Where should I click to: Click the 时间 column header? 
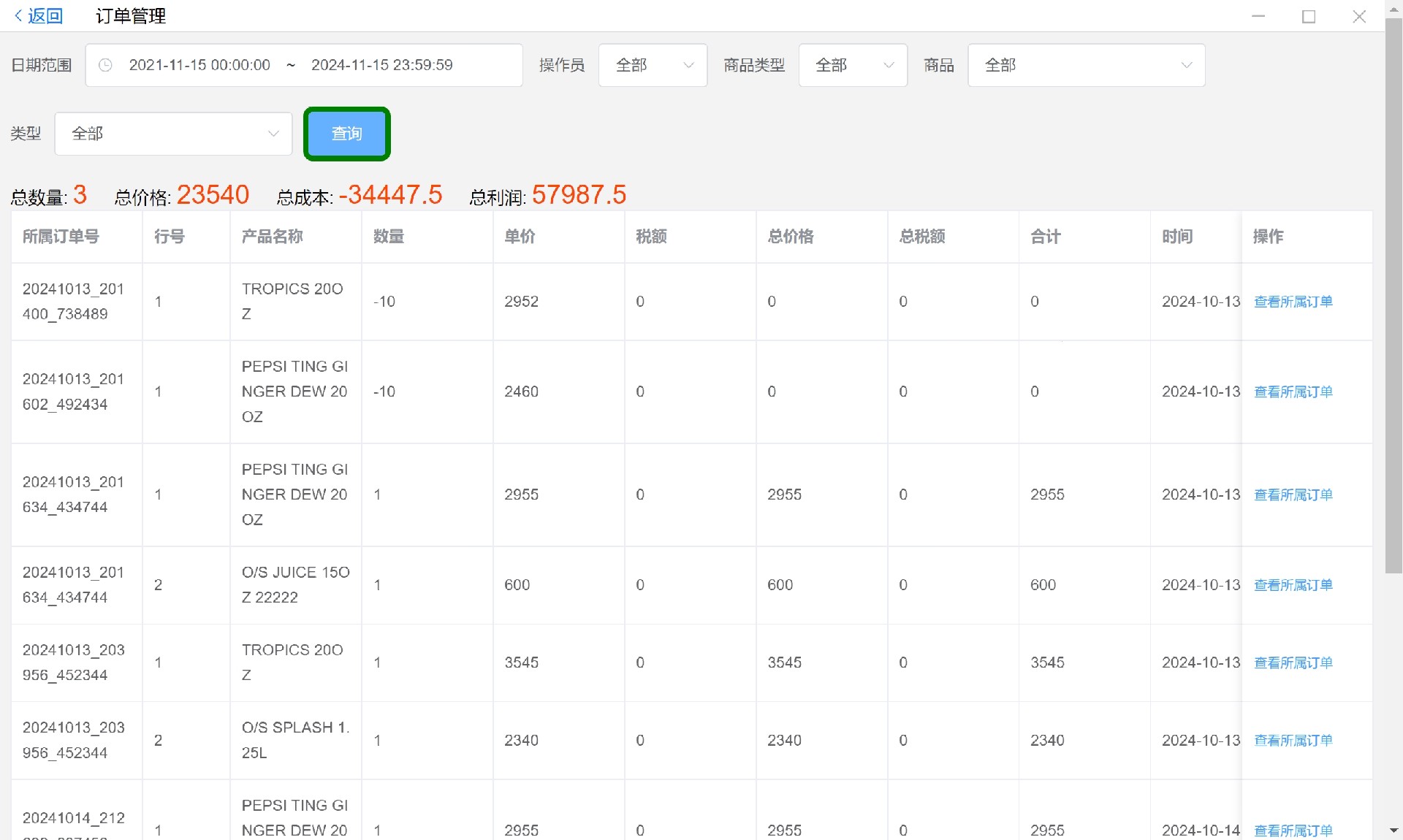[x=1177, y=237]
